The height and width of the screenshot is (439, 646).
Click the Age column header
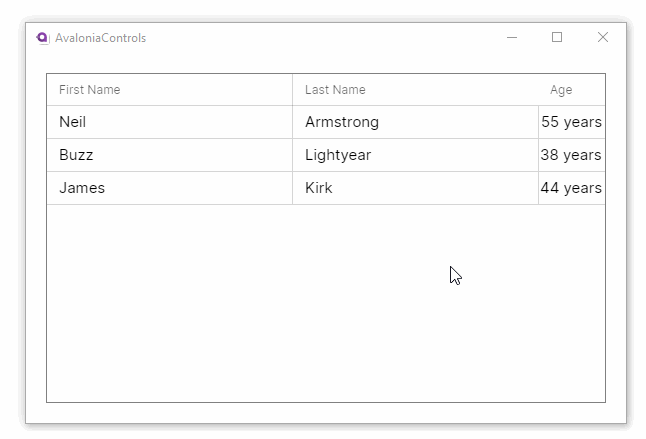pyautogui.click(x=561, y=90)
